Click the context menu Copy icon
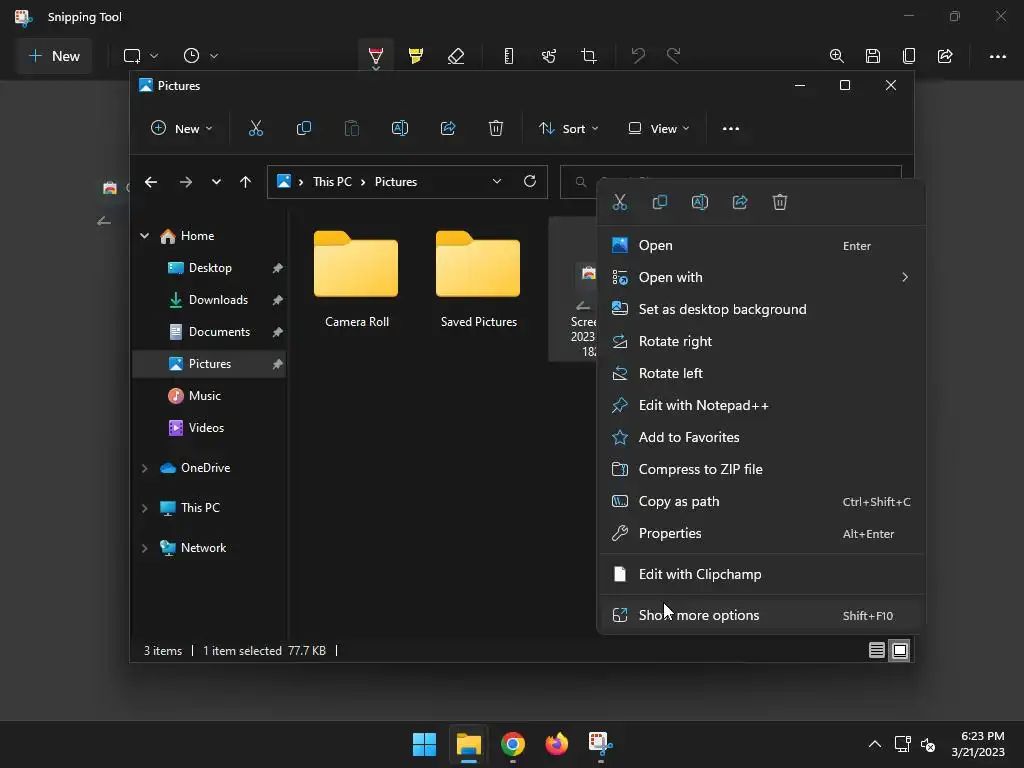This screenshot has height=768, width=1024. click(660, 202)
